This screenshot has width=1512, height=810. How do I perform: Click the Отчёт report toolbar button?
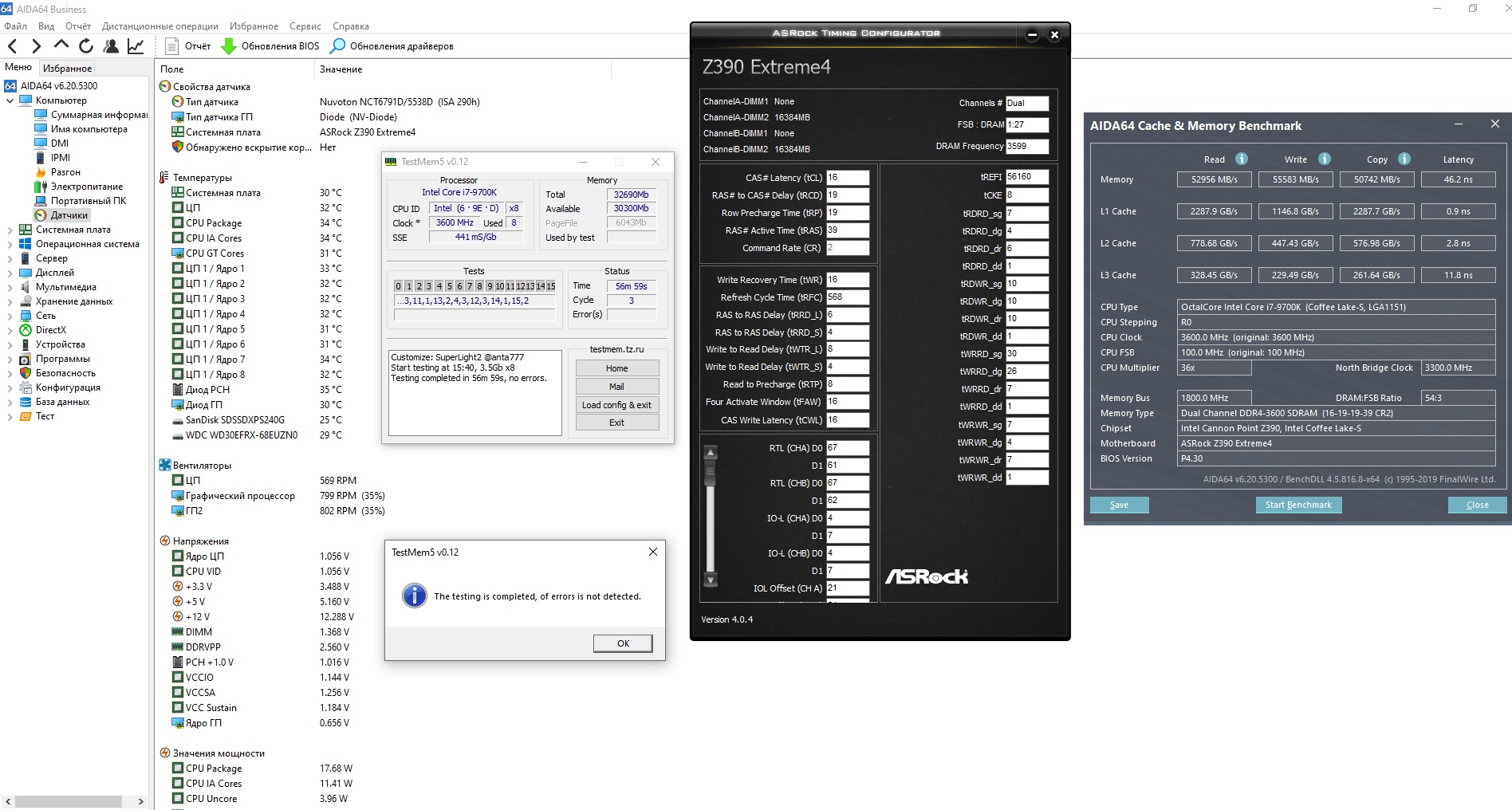pos(188,46)
